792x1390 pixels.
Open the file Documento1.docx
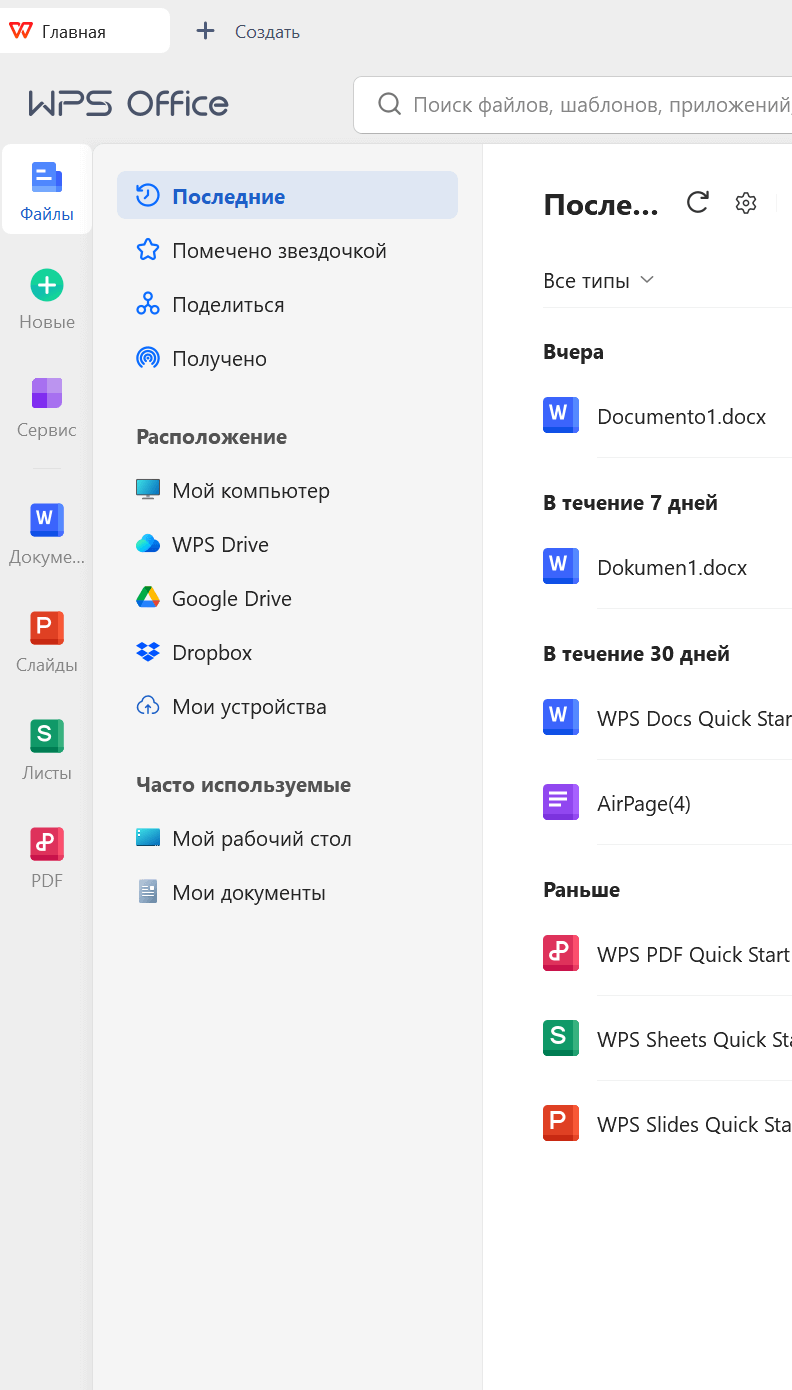pos(681,416)
